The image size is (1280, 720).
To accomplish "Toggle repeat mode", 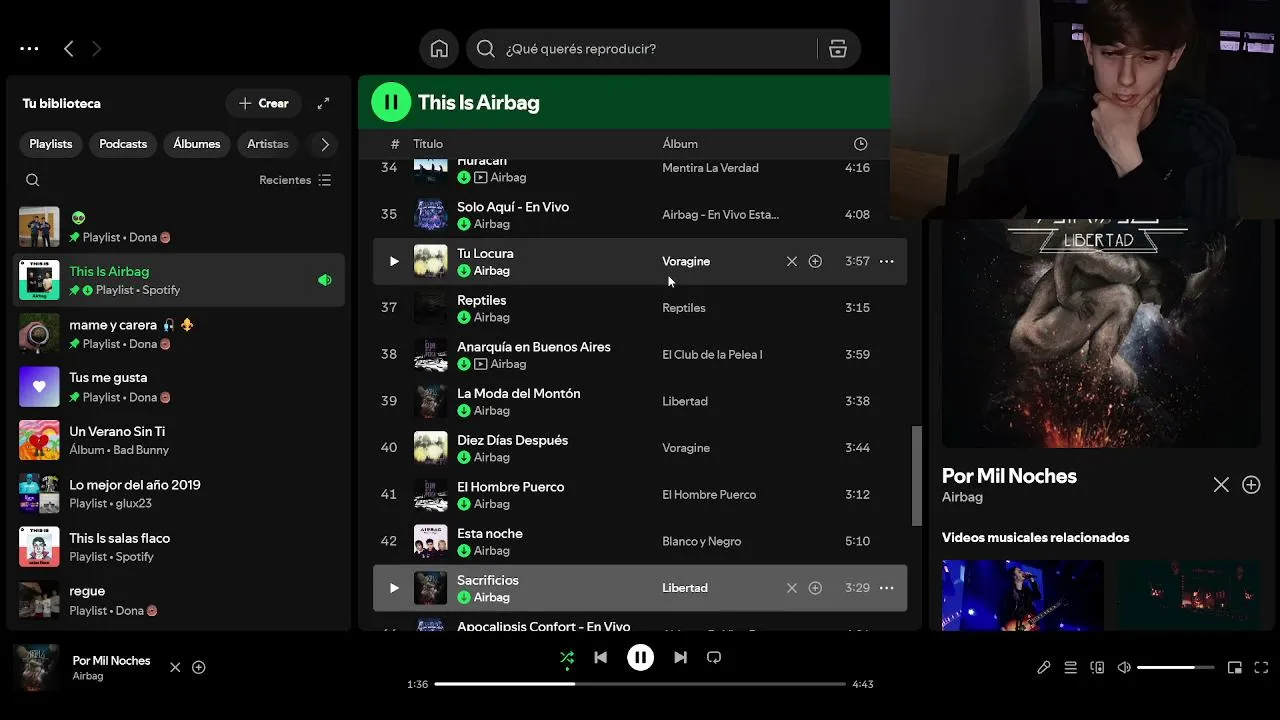I will [714, 657].
